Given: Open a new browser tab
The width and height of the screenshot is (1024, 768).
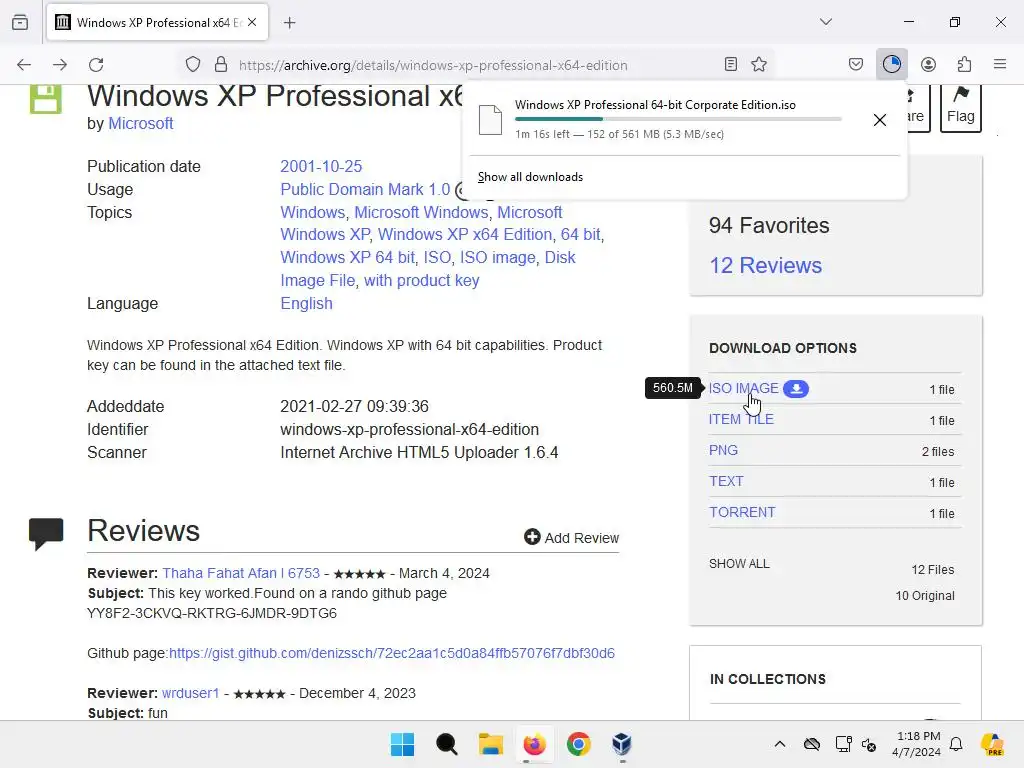Looking at the screenshot, I should point(290,23).
